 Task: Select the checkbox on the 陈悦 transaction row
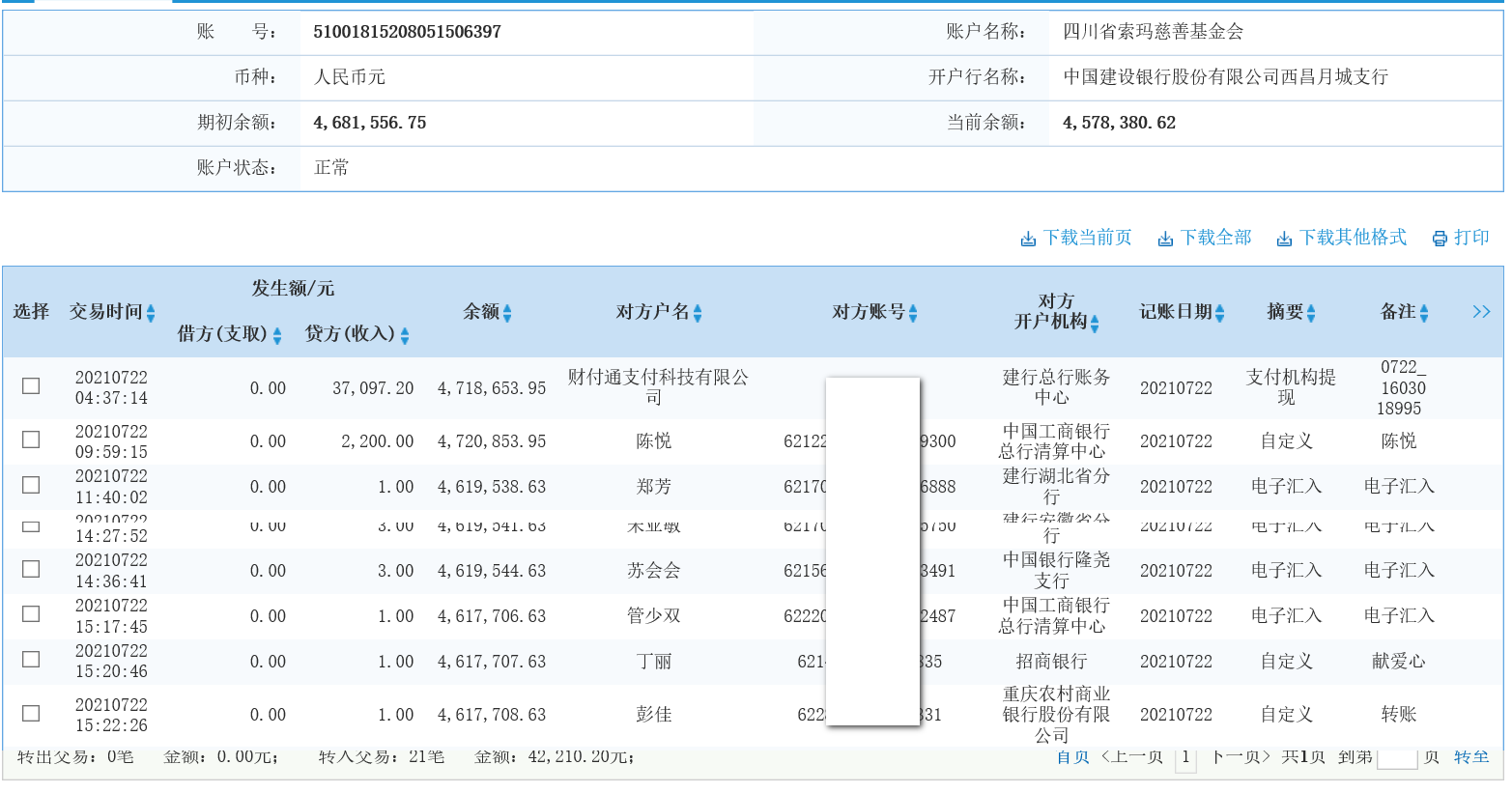pos(30,439)
